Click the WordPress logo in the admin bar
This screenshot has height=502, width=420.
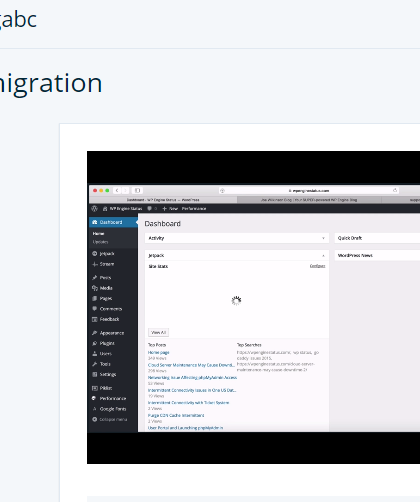[94, 209]
